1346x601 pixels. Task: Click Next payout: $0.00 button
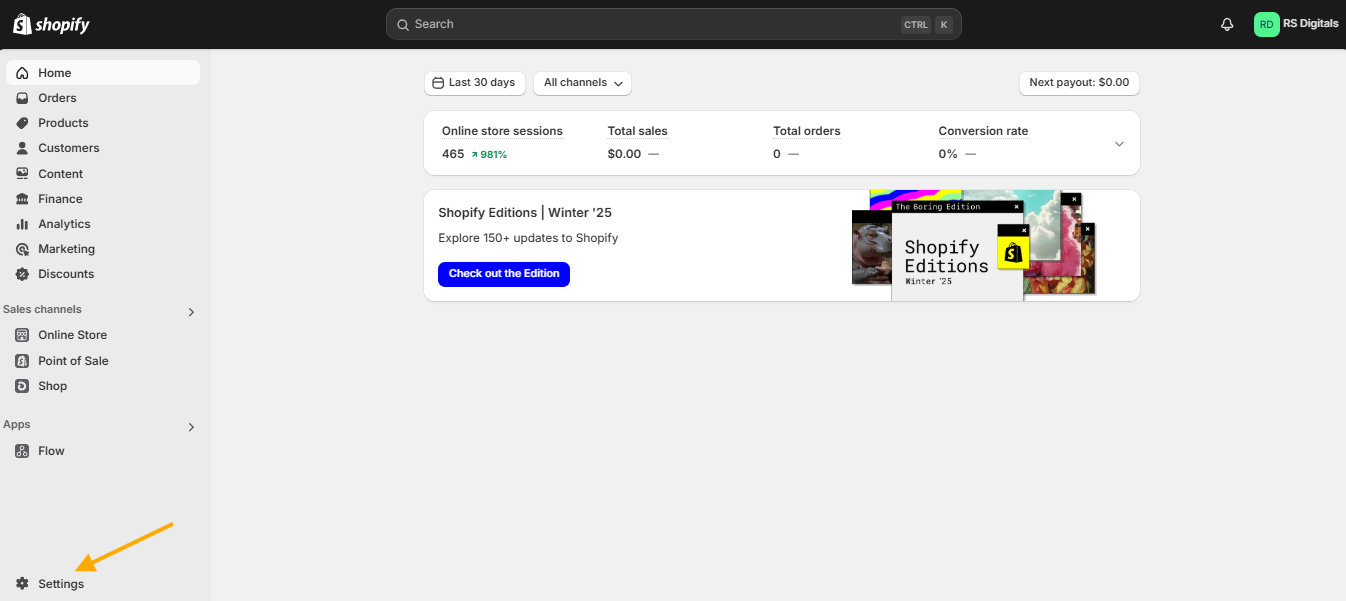click(x=1079, y=83)
